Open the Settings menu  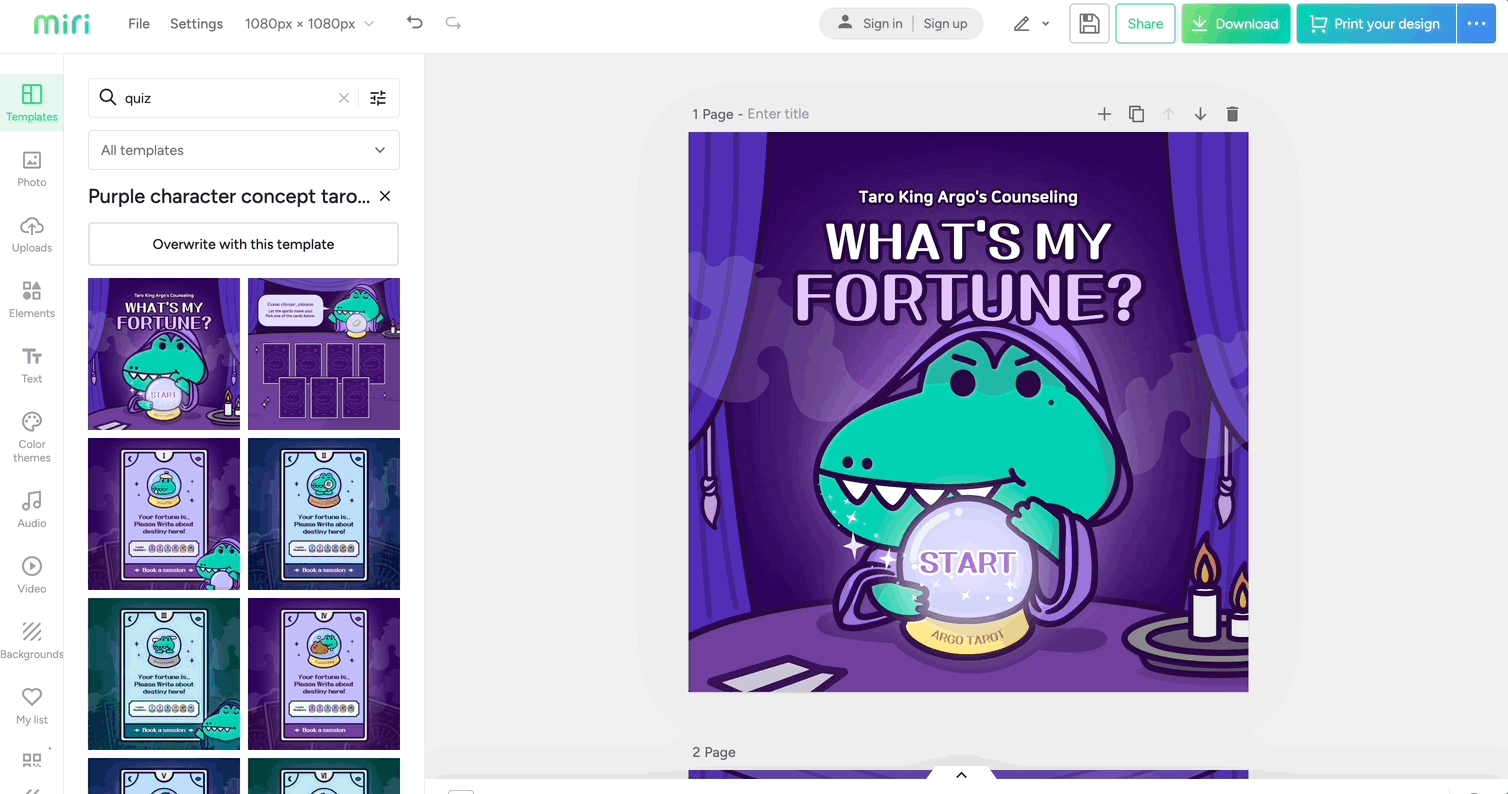[196, 24]
